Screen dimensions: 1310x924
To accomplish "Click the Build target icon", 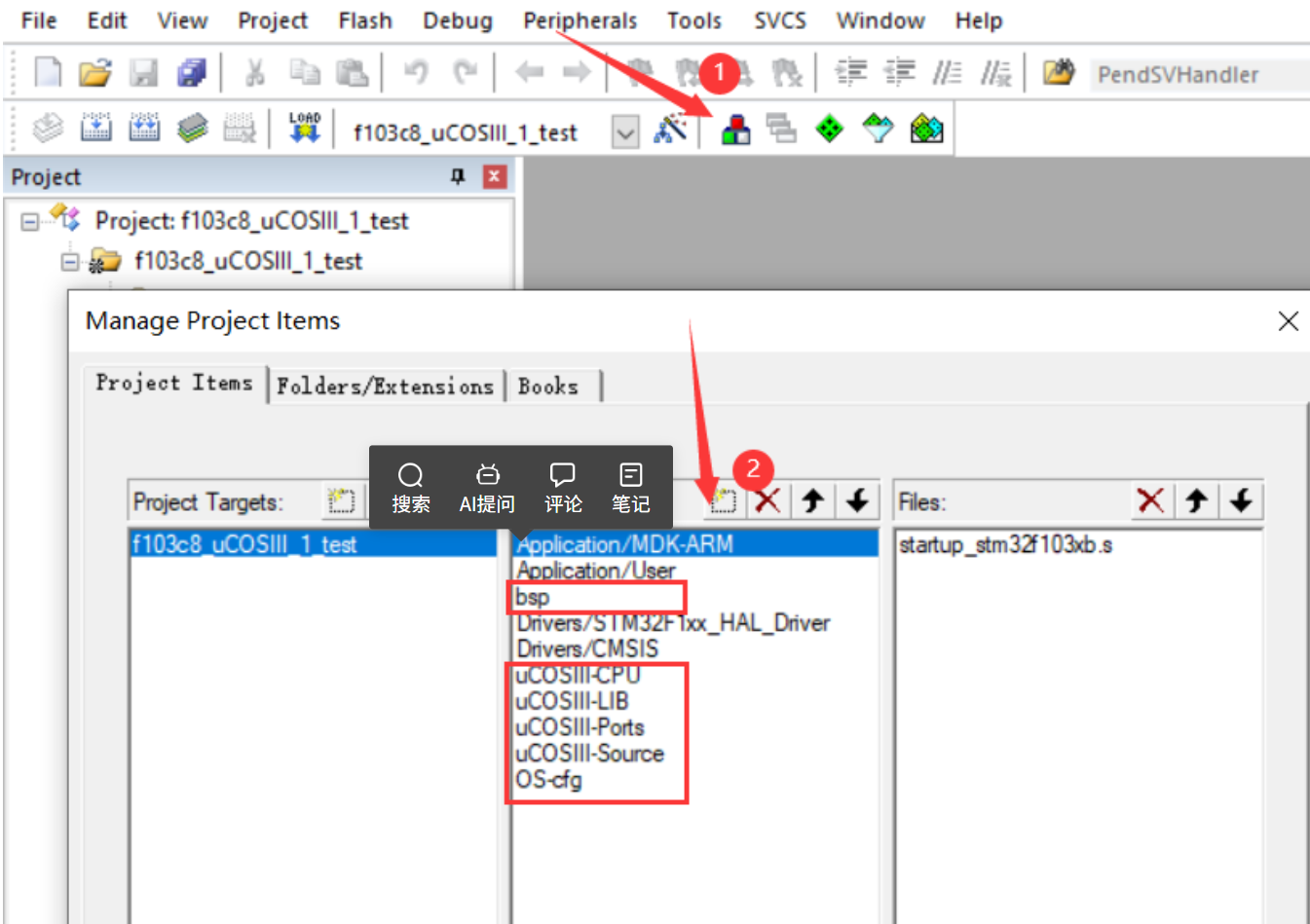I will (x=95, y=128).
